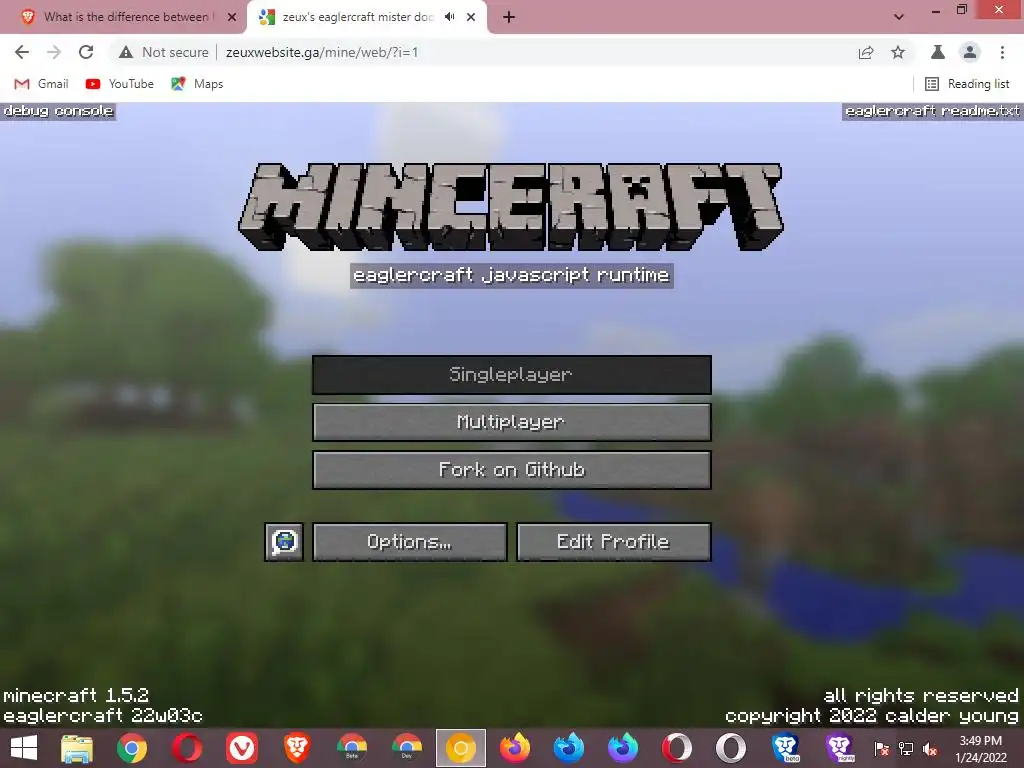This screenshot has width=1024, height=768.
Task: Click Edit Profile button
Action: (613, 541)
